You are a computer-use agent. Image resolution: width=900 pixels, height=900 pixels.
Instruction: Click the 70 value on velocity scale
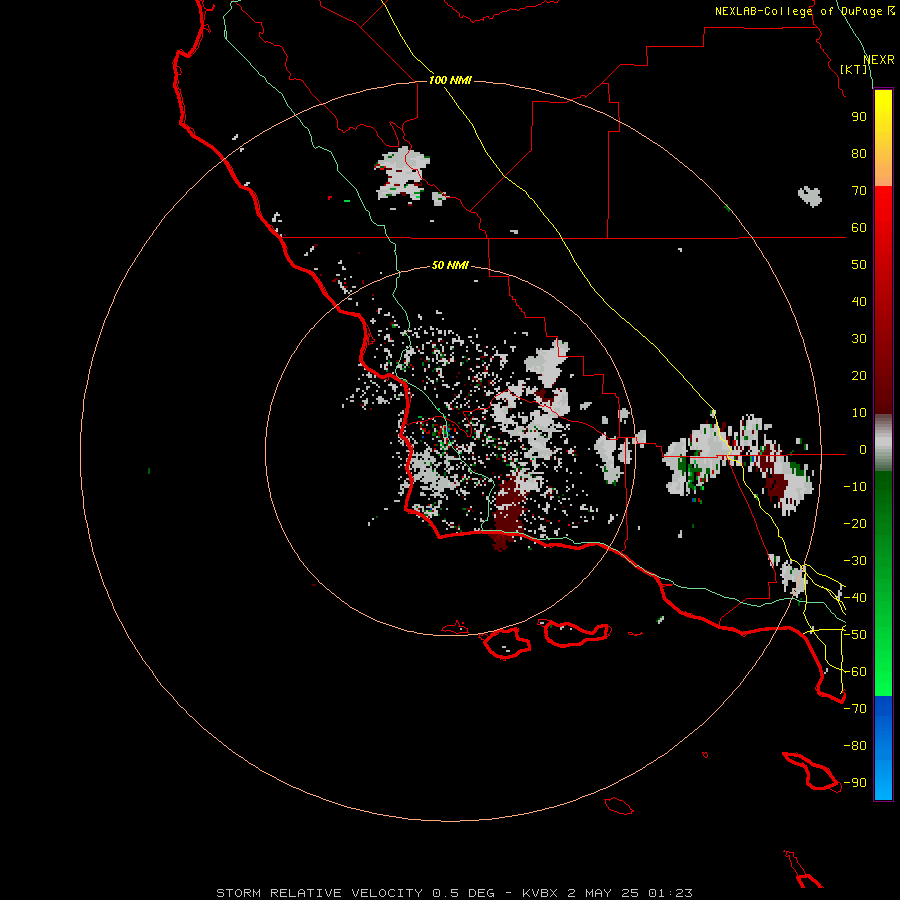(859, 191)
